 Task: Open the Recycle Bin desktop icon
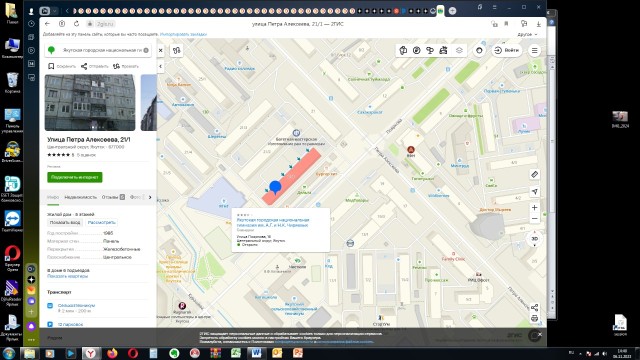(12, 82)
